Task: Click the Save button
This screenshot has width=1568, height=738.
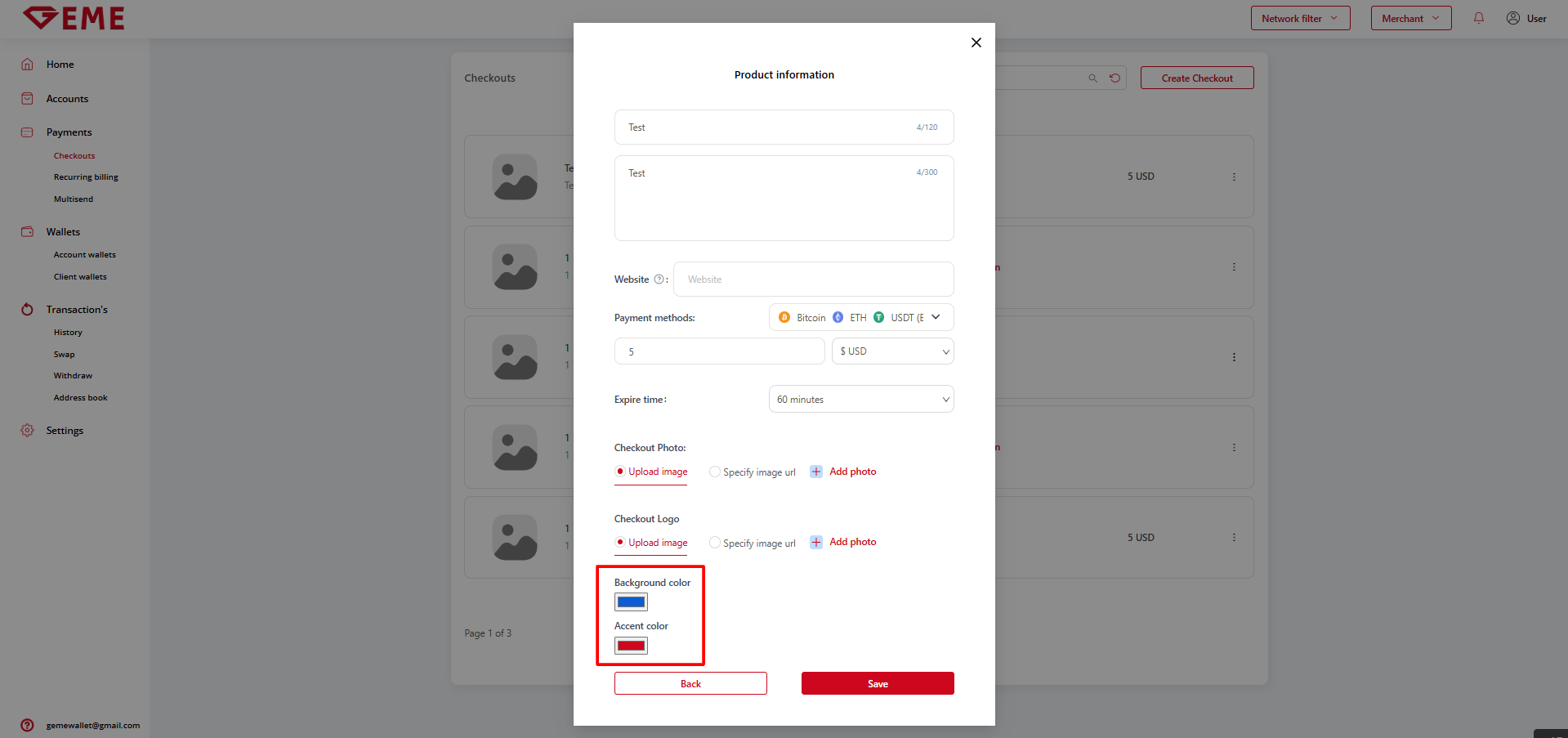Action: (877, 683)
